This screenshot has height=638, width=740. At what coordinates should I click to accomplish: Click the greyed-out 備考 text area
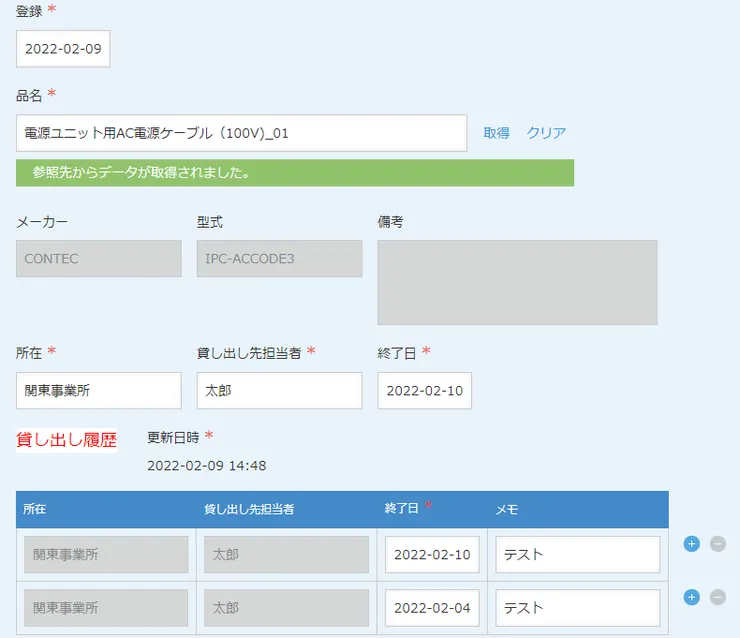pyautogui.click(x=517, y=282)
